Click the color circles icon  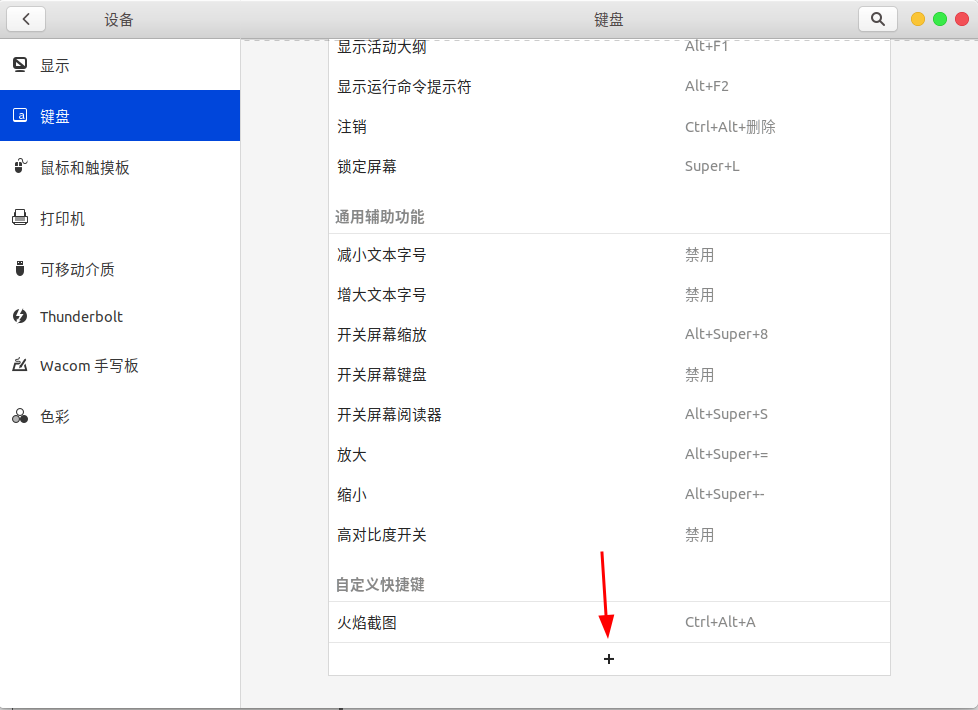(20, 416)
